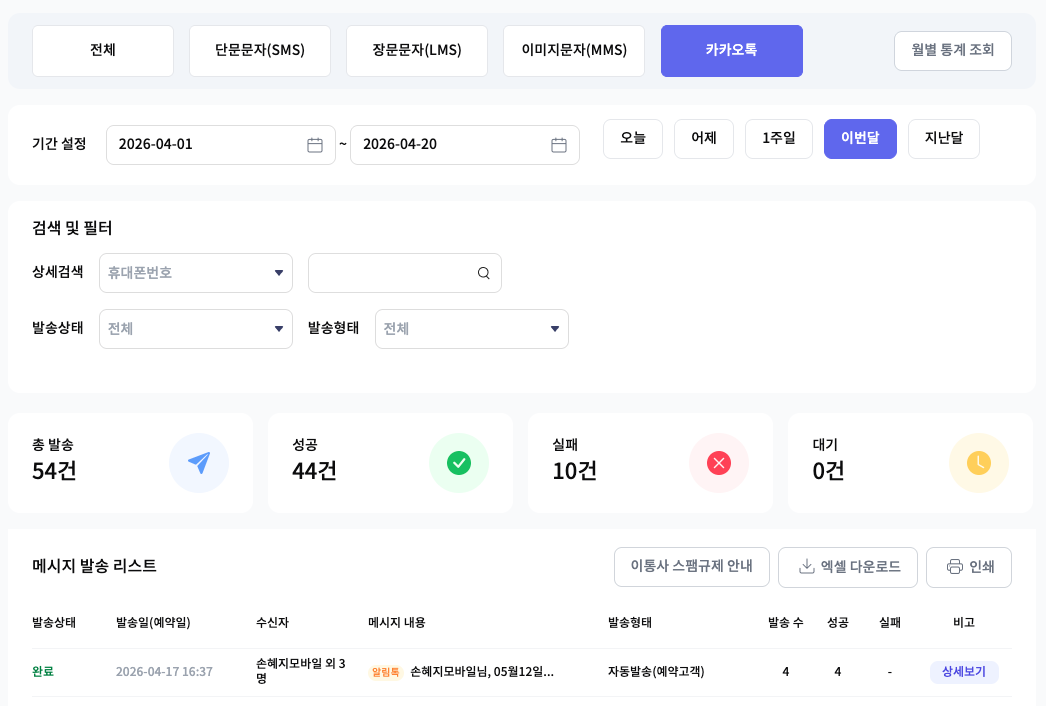1046x706 pixels.
Task: Switch to the 장문문자(LMS) tab
Action: tap(417, 51)
